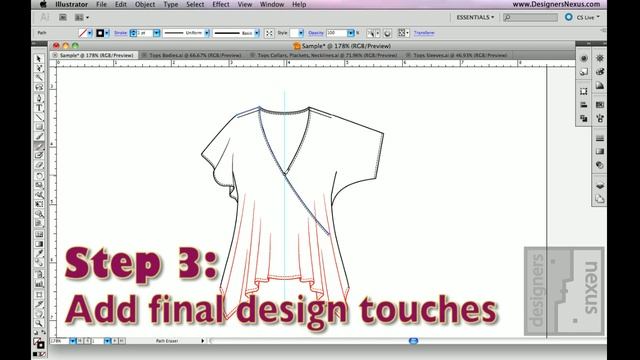Open the Align panel icon
Viewport: 640px width, 360px height.
(584, 105)
